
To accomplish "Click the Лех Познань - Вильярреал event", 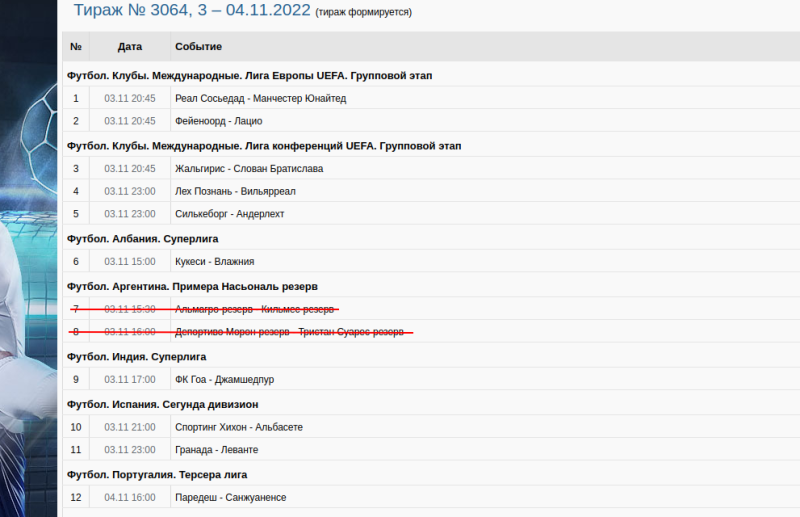I will [235, 191].
